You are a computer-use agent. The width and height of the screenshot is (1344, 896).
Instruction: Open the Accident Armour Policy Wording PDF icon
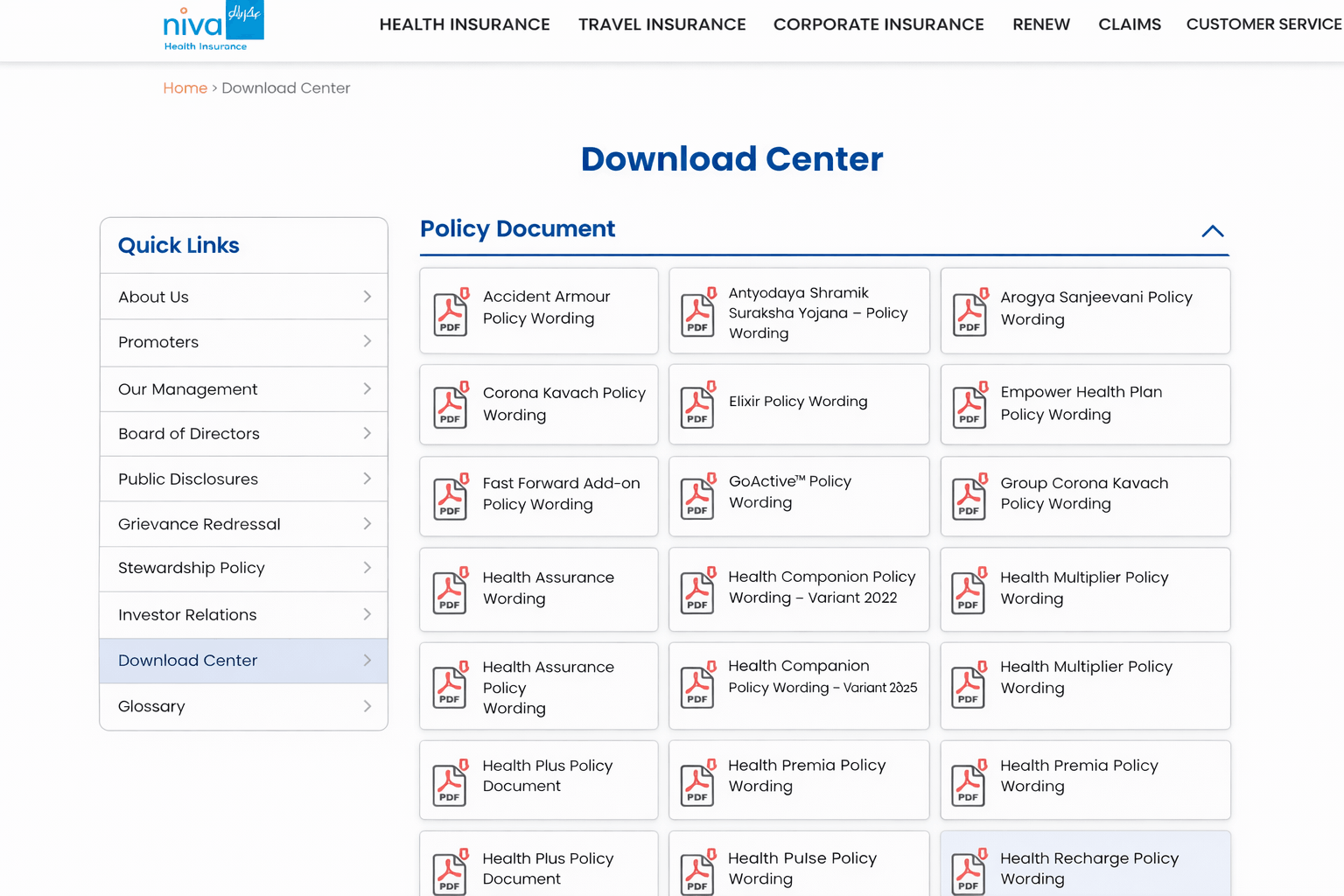(x=450, y=312)
